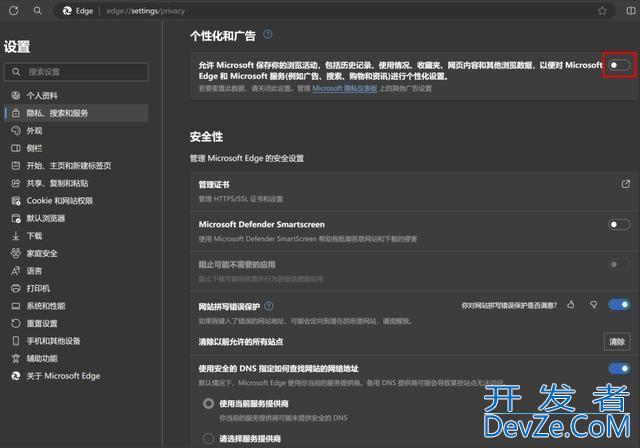This screenshot has height=448, width=640.
Task: Click the 家庭安全 icon
Action: pyautogui.click(x=16, y=253)
